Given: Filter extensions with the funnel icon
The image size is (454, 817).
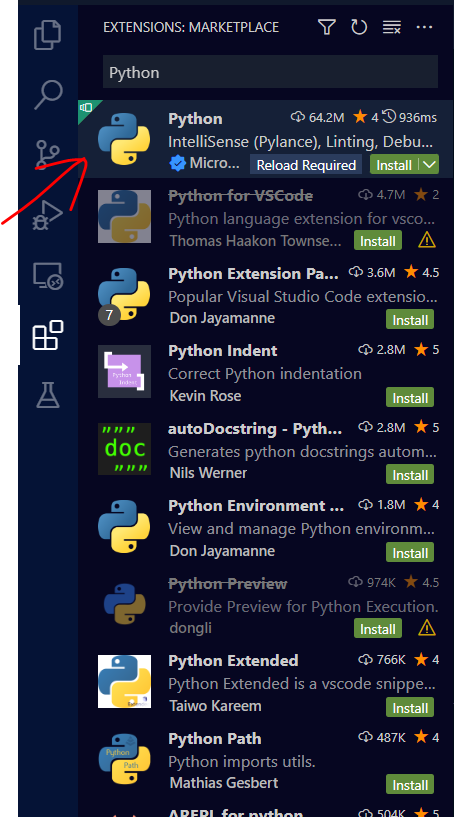Looking at the screenshot, I should (326, 27).
